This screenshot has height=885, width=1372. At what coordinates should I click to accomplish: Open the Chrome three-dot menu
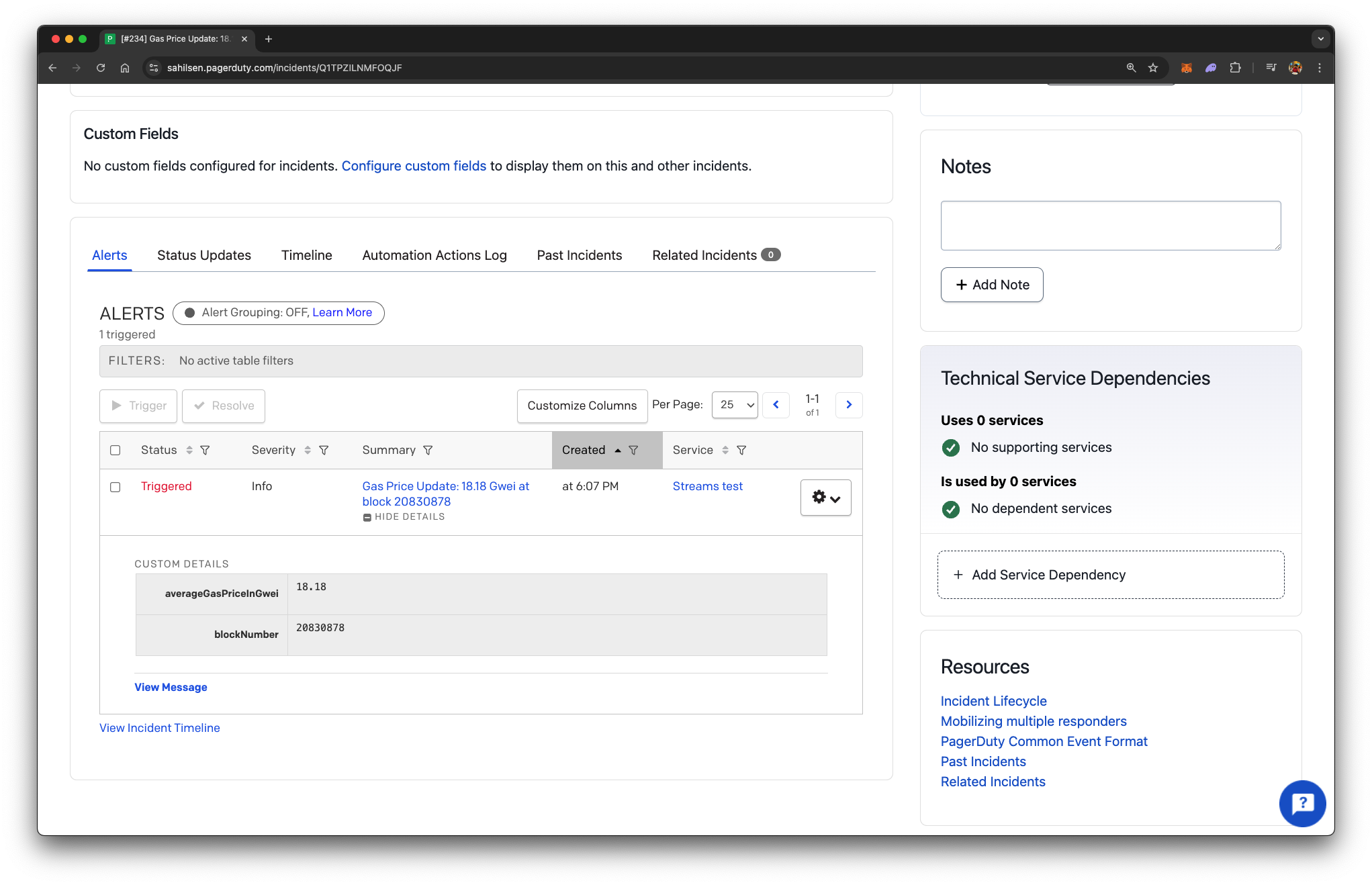(x=1320, y=68)
